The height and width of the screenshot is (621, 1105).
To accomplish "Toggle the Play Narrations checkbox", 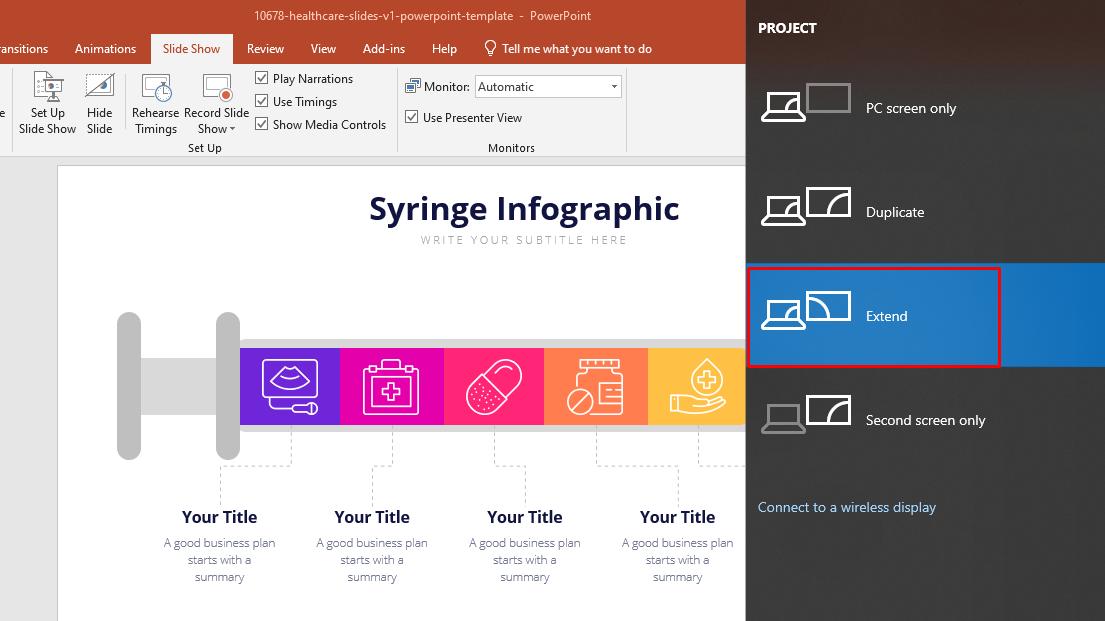I will (261, 77).
